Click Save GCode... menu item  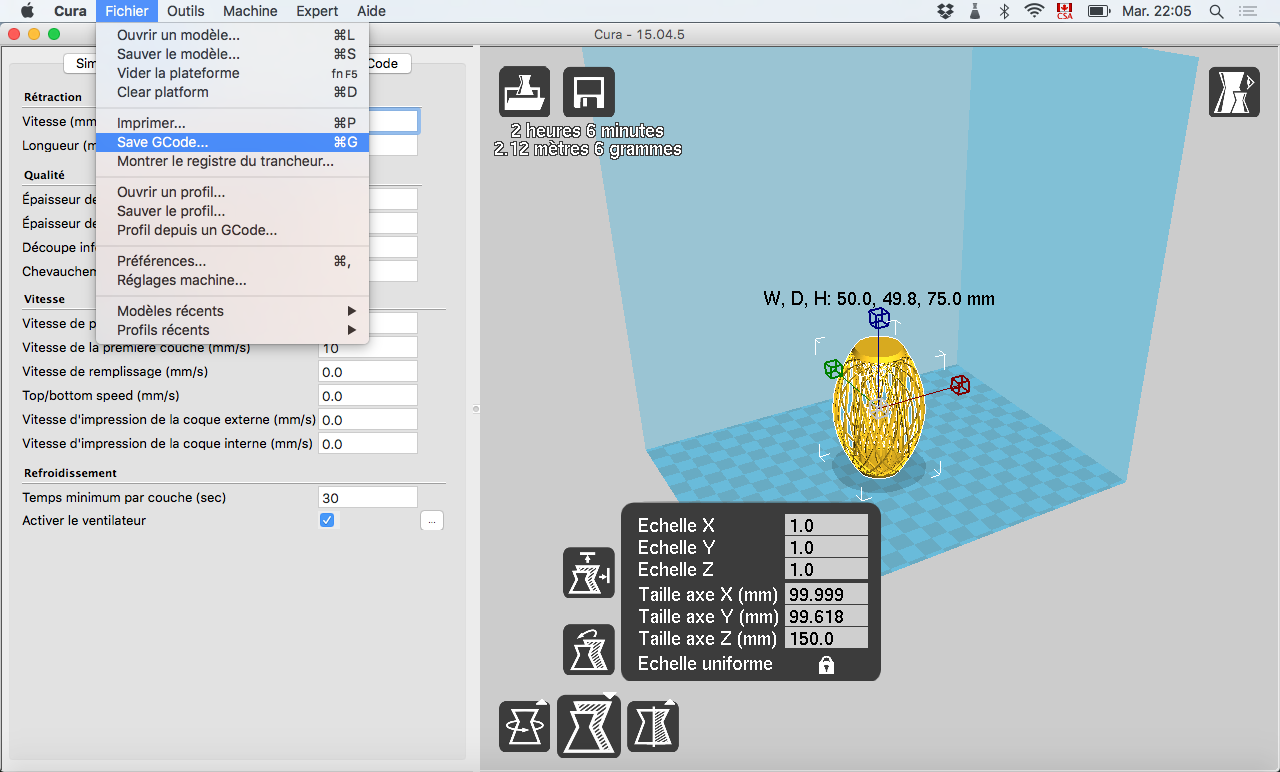[x=232, y=142]
